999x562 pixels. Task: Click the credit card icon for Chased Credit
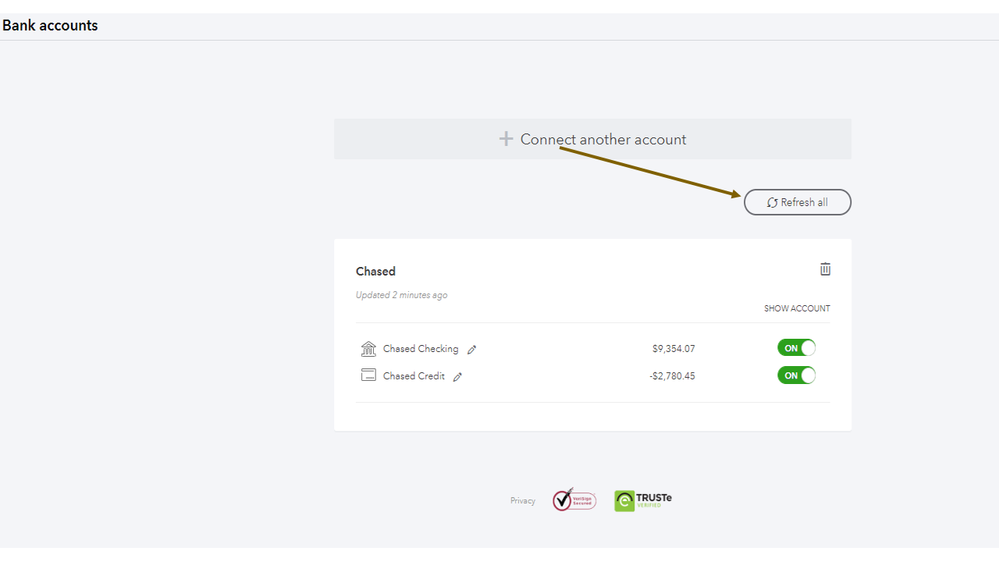point(368,376)
